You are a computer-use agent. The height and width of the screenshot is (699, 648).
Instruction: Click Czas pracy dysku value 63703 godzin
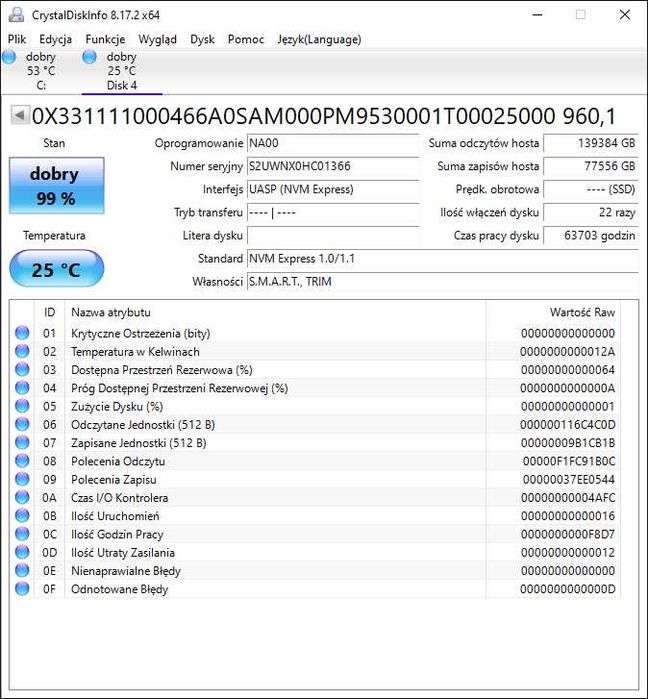tap(591, 236)
